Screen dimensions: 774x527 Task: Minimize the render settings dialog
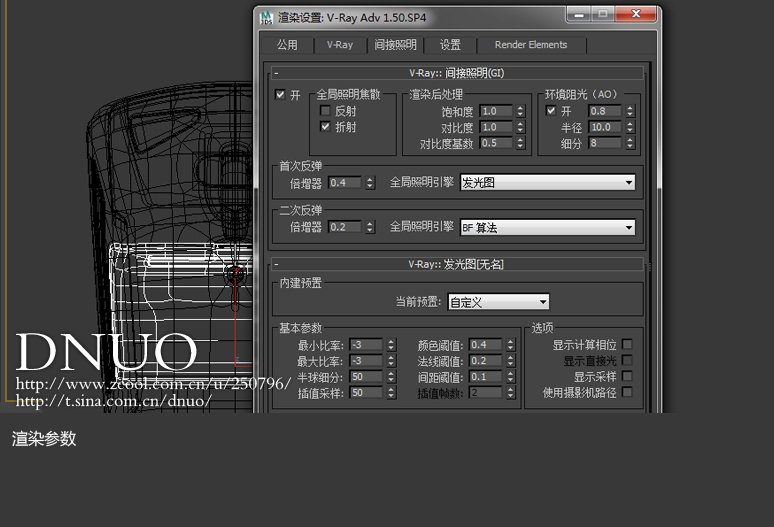click(579, 14)
